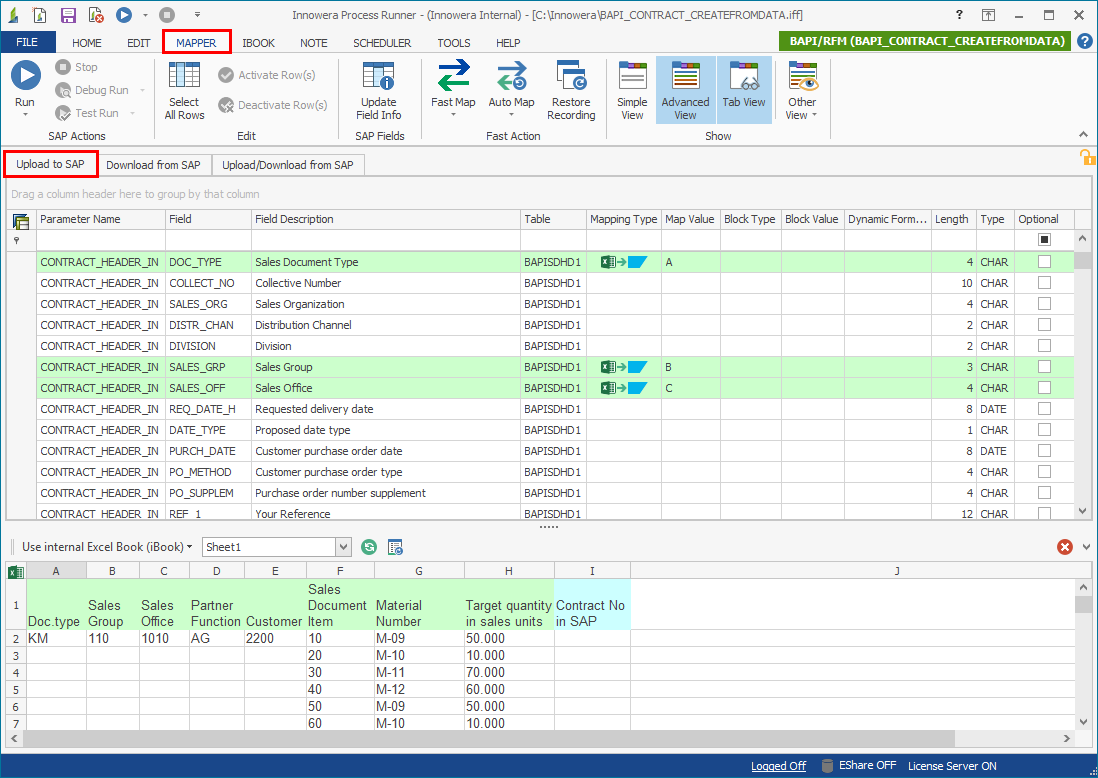Toggle Optional checkbox in the filter row

[x=1044, y=240]
